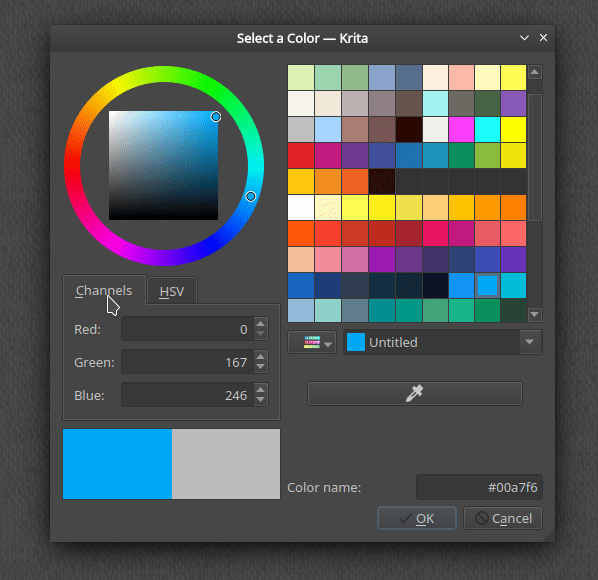This screenshot has width=598, height=580.
Task: Click palette scrollbar down arrow
Action: [x=535, y=315]
